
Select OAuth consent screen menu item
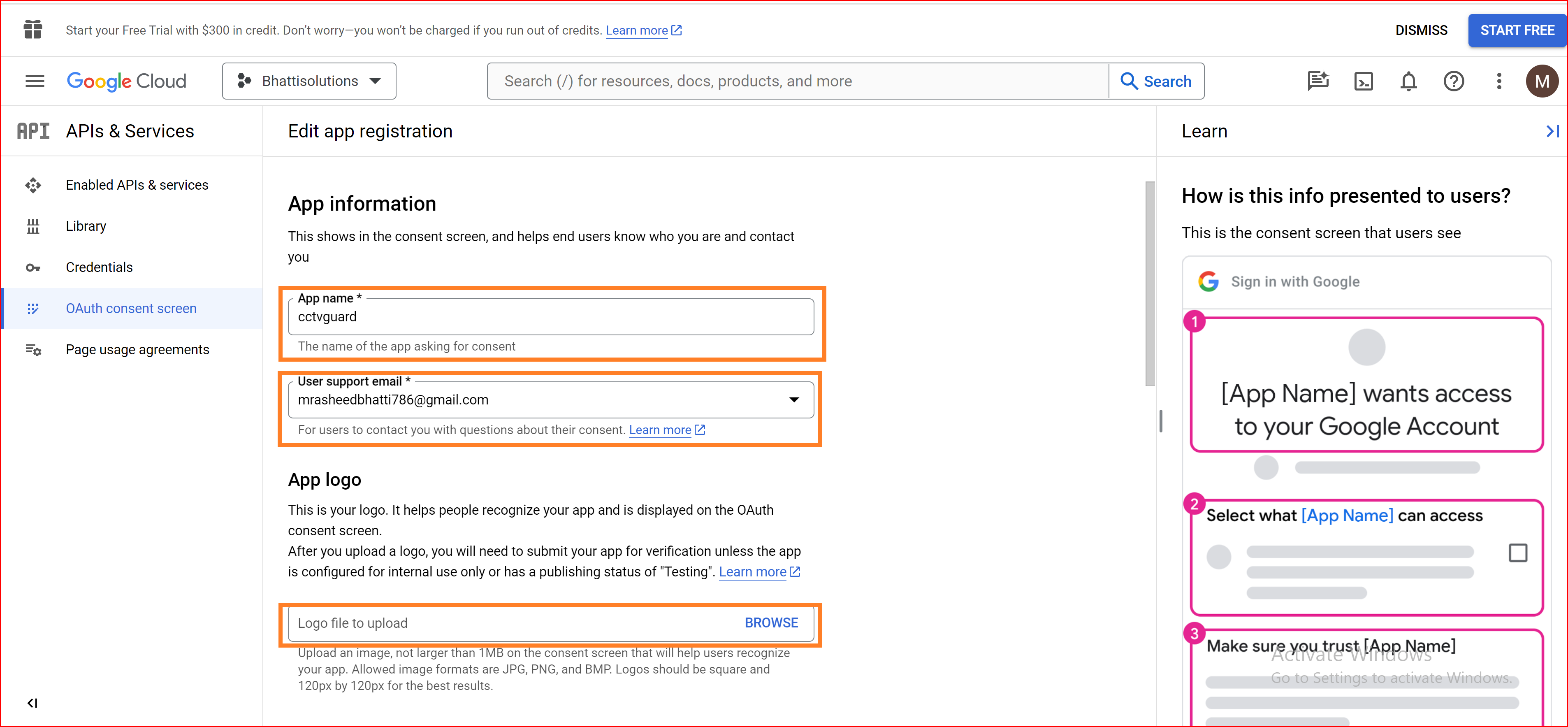[x=131, y=309]
